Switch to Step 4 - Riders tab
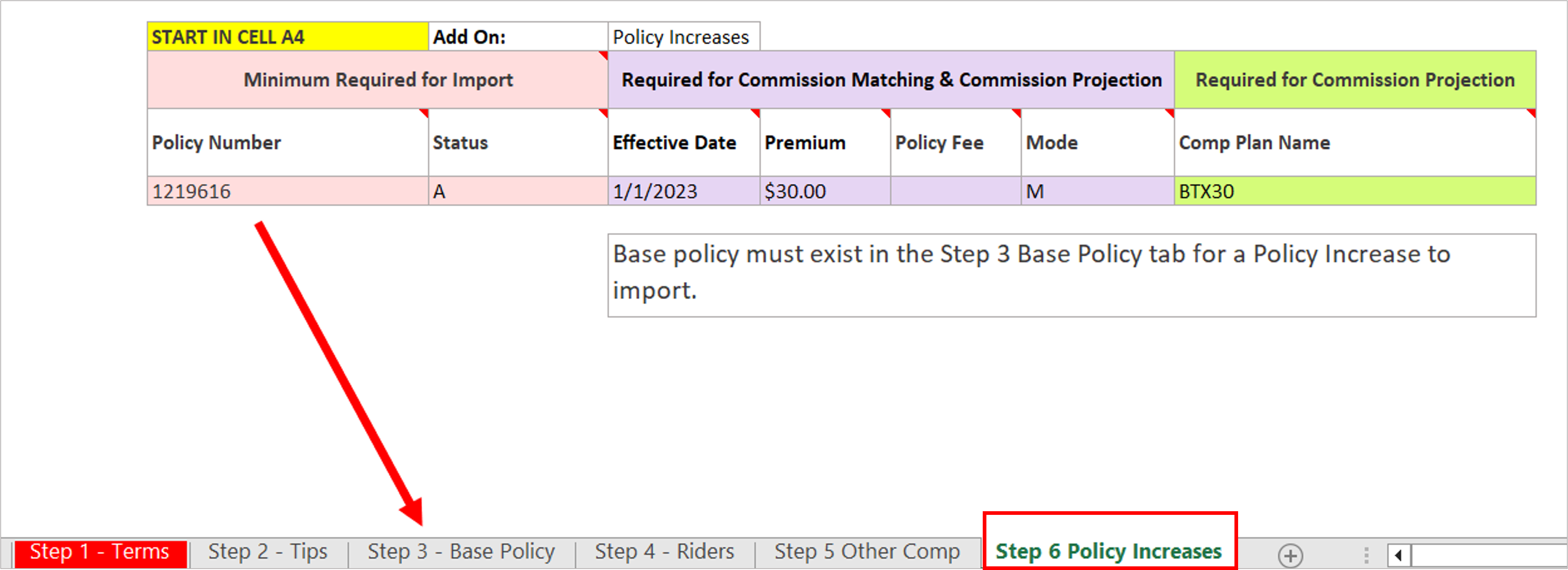The image size is (1568, 570). tap(664, 552)
